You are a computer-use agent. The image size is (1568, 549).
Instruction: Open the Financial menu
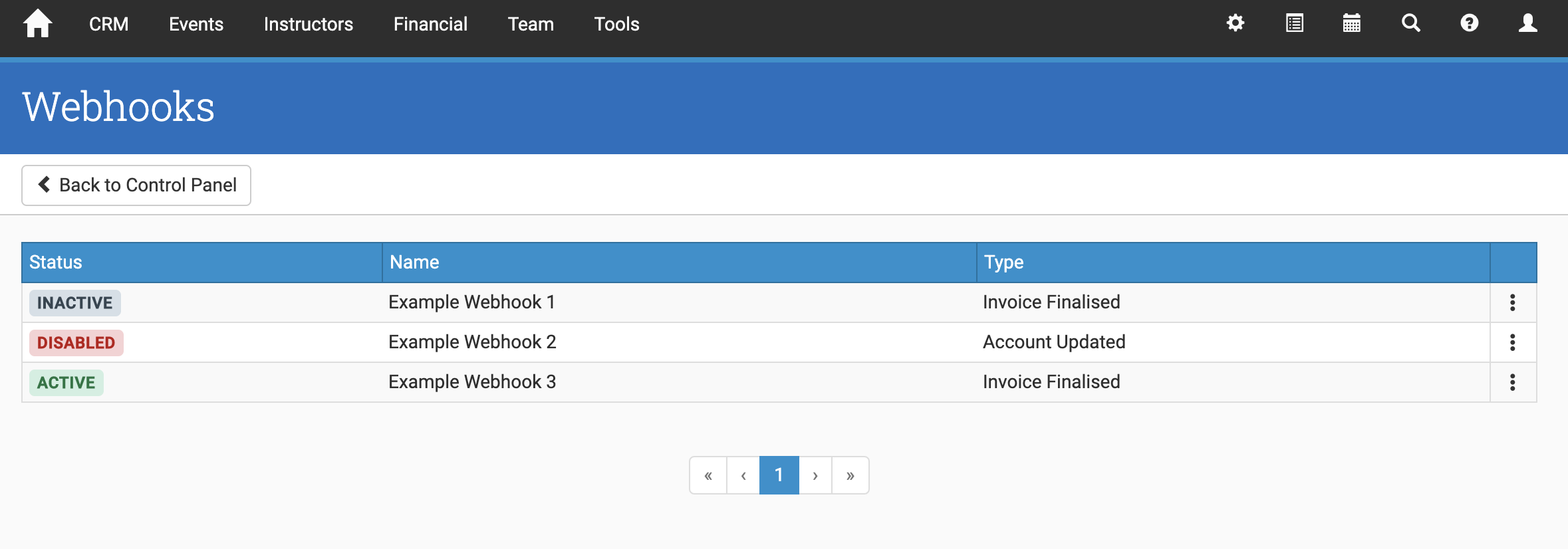click(x=430, y=25)
